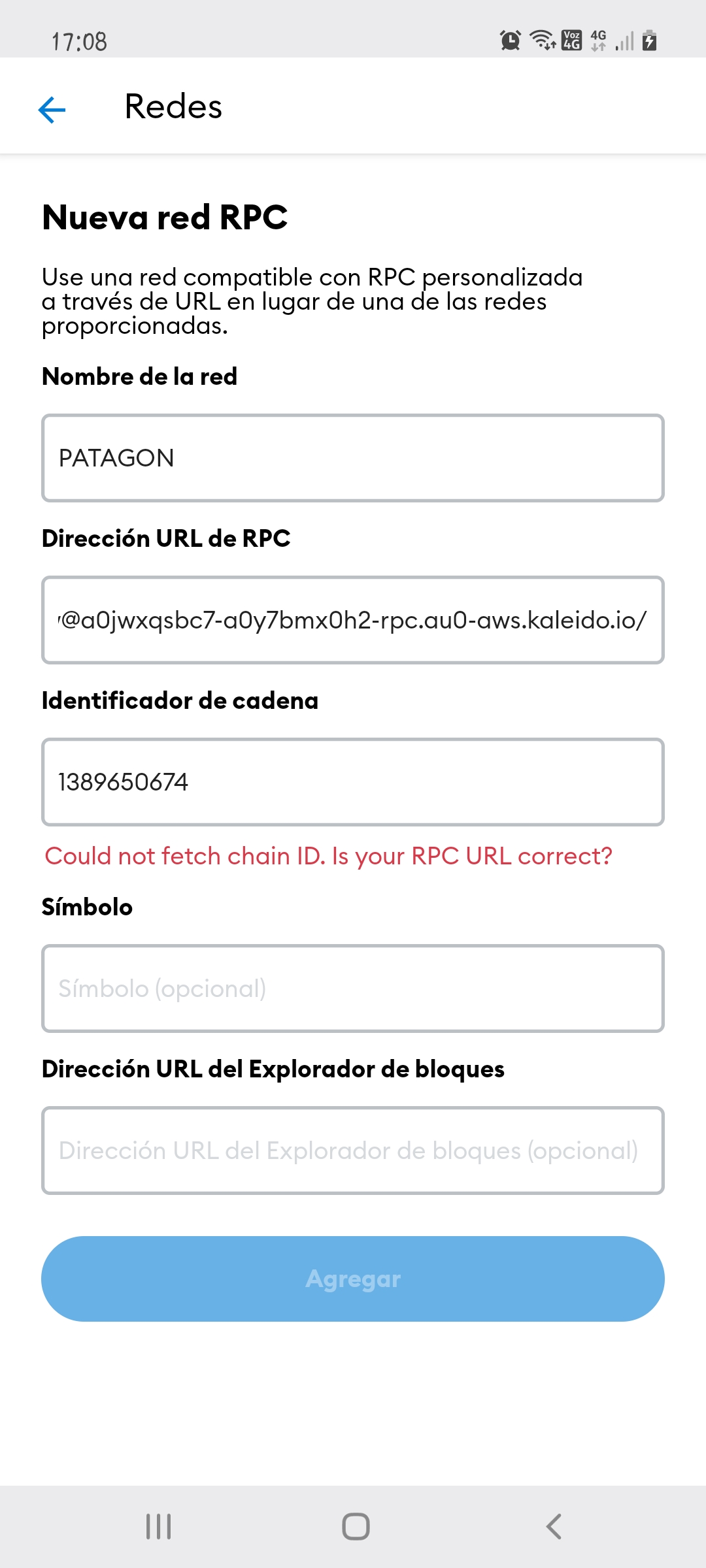Navigate back using the blue arrow
Screen dimensions: 706x1568
[x=52, y=108]
